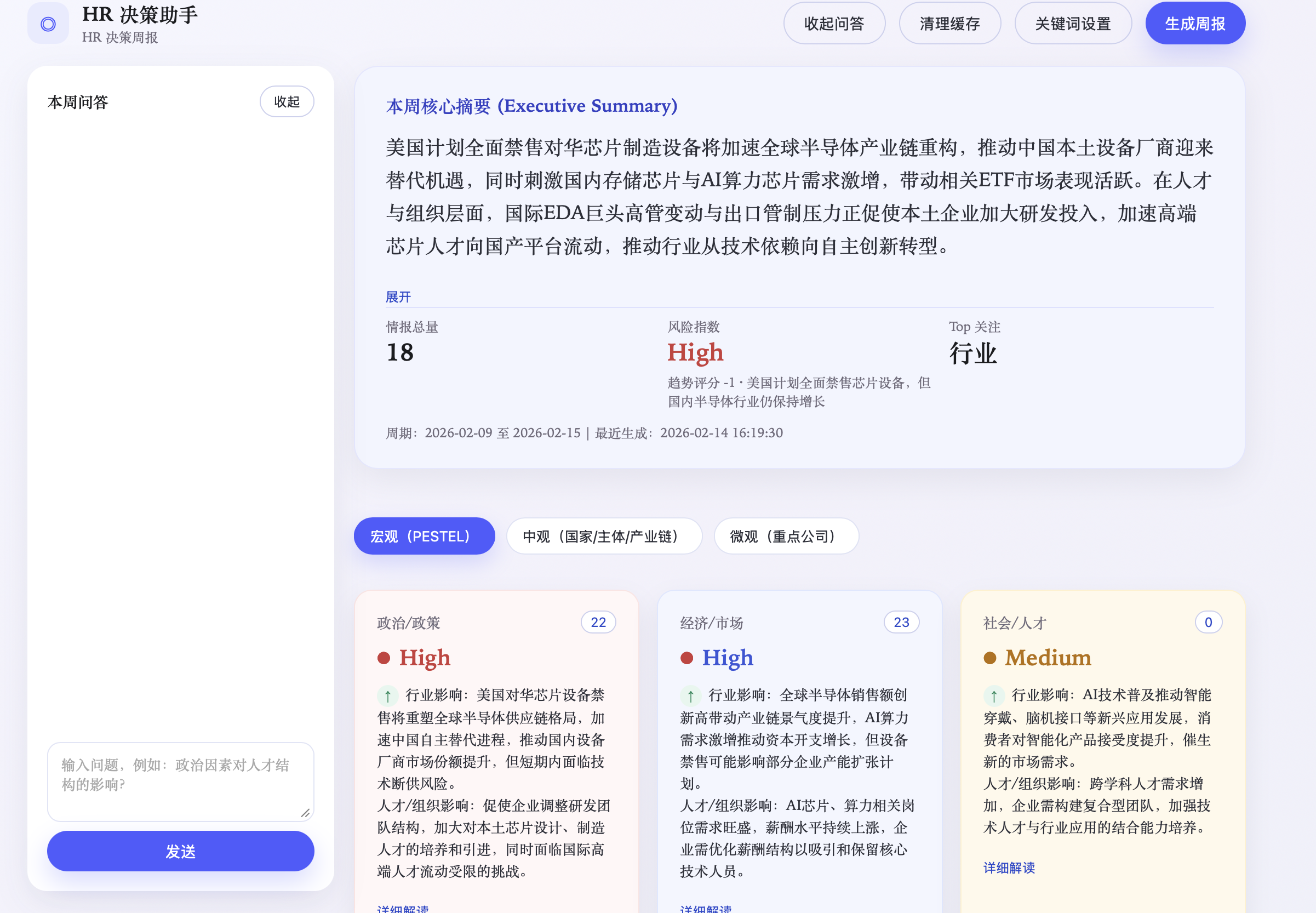1316x913 pixels.
Task: Toggle Q&A panel via 收起问答 button
Action: [834, 24]
